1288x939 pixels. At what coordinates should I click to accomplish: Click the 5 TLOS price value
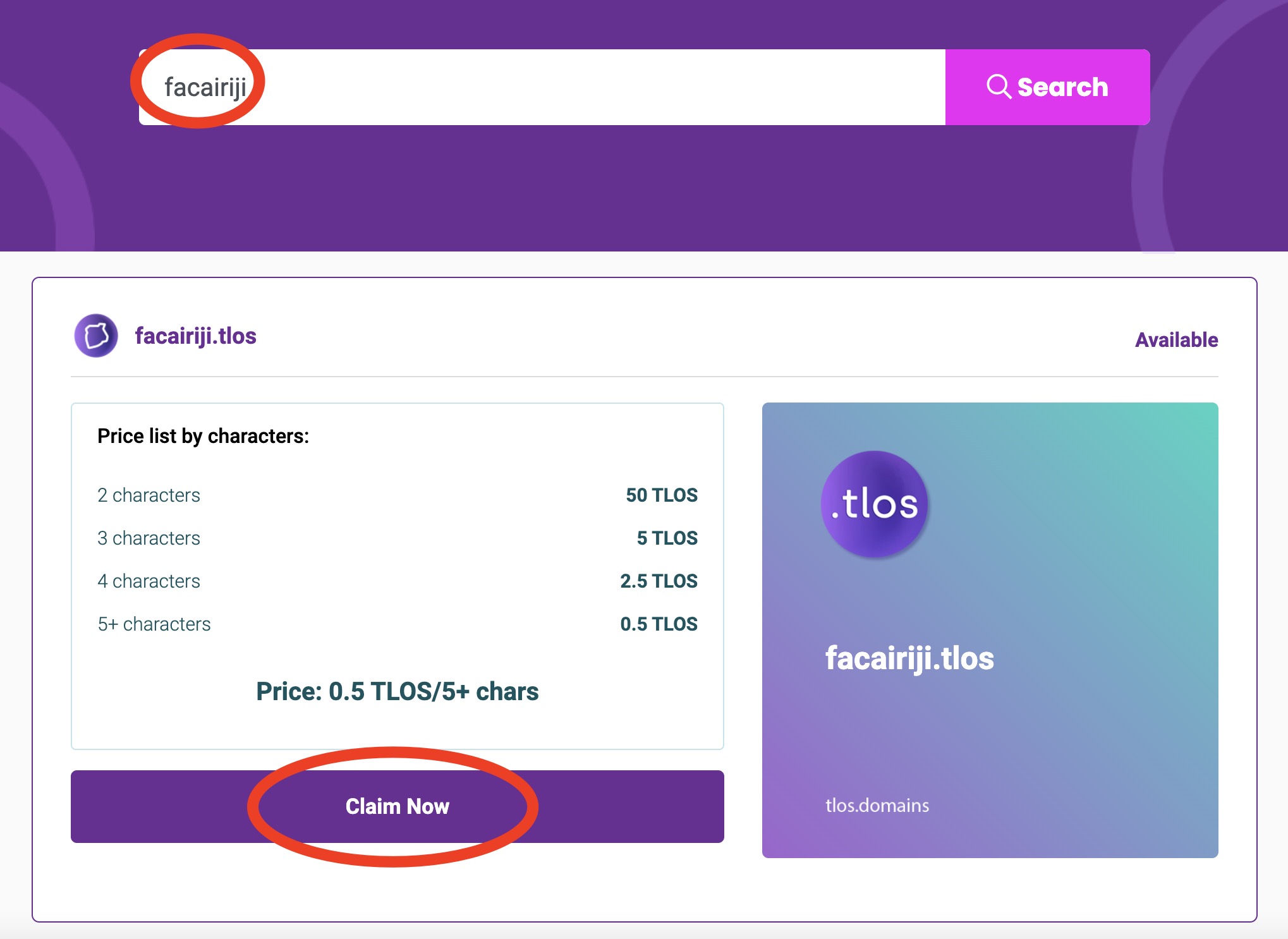pos(667,538)
